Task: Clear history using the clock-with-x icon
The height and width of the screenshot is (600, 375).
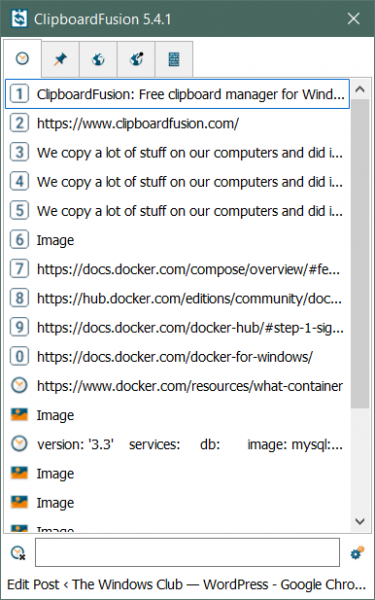Action: 18,553
